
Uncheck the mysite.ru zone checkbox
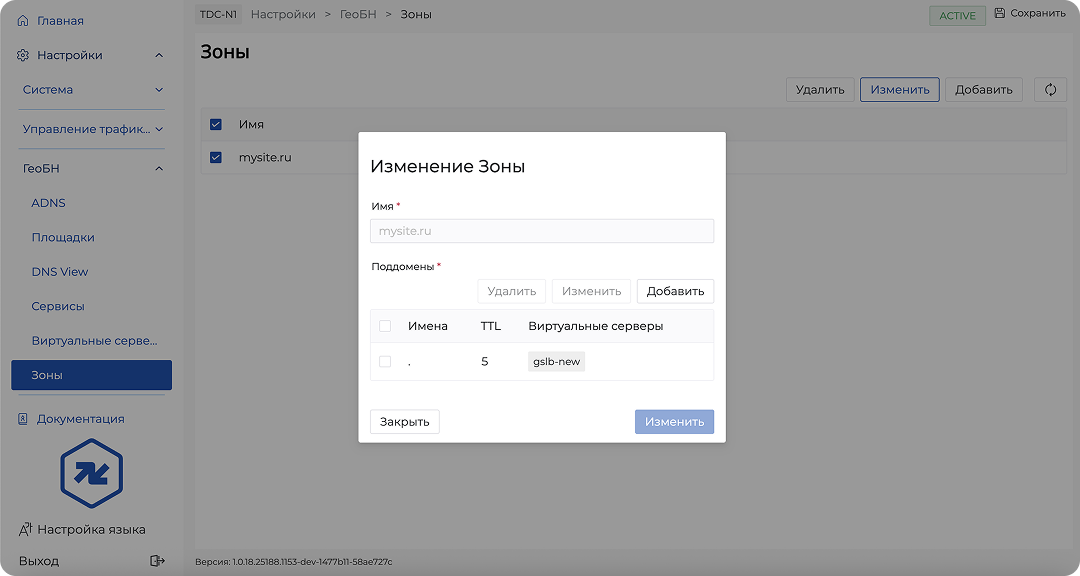click(x=216, y=158)
